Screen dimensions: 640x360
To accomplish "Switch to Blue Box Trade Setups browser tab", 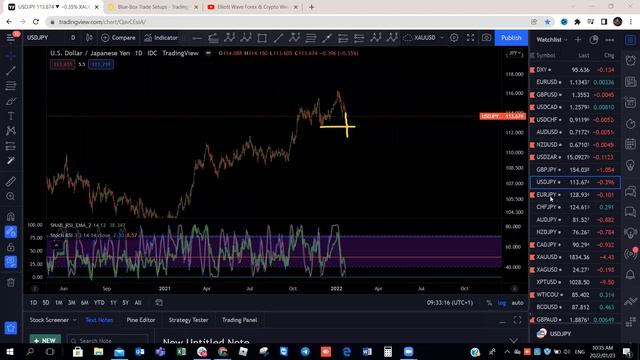I will (x=152, y=7).
